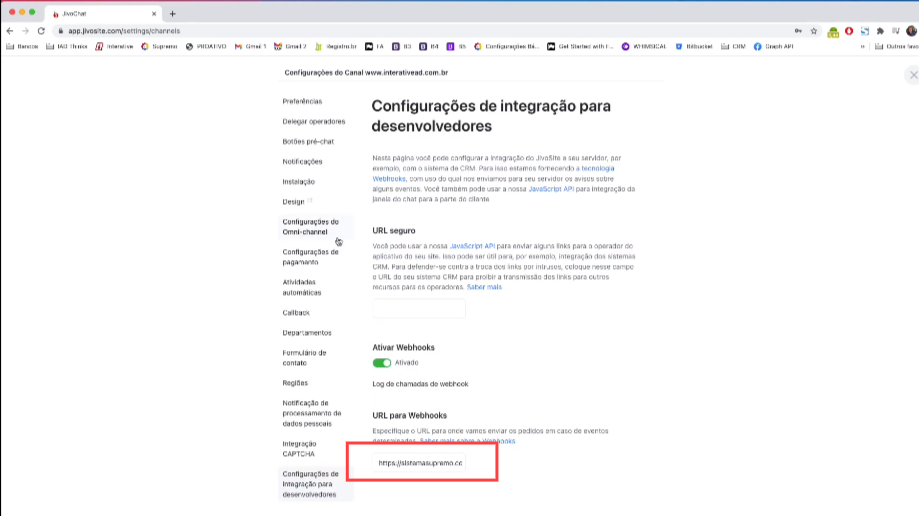Disable the Ativar Webhooks toggle
Screen dimensions: 919x516
[381, 363]
